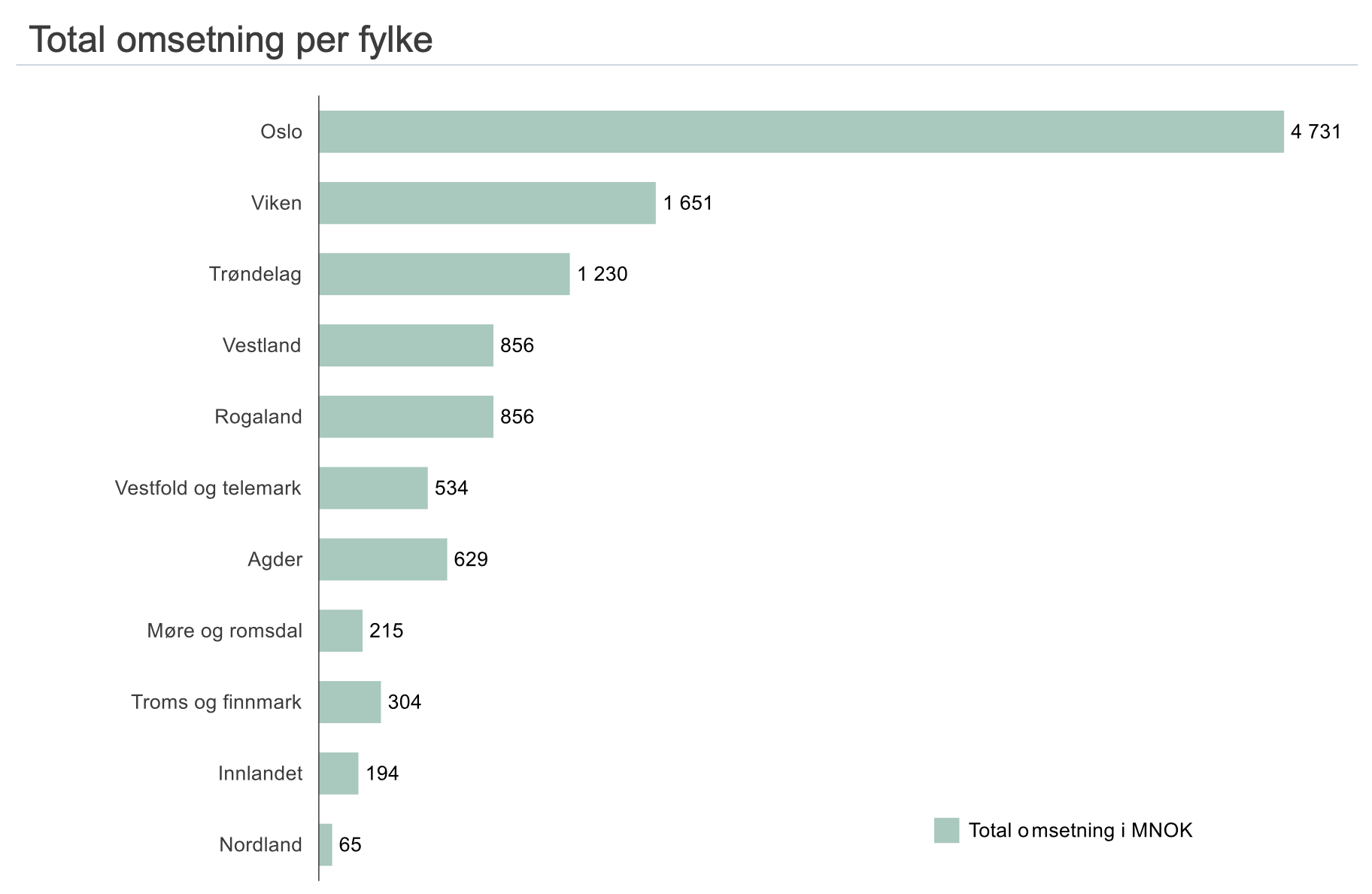This screenshot has width=1372, height=894.
Task: Click the small Nordland bar
Action: pos(326,844)
